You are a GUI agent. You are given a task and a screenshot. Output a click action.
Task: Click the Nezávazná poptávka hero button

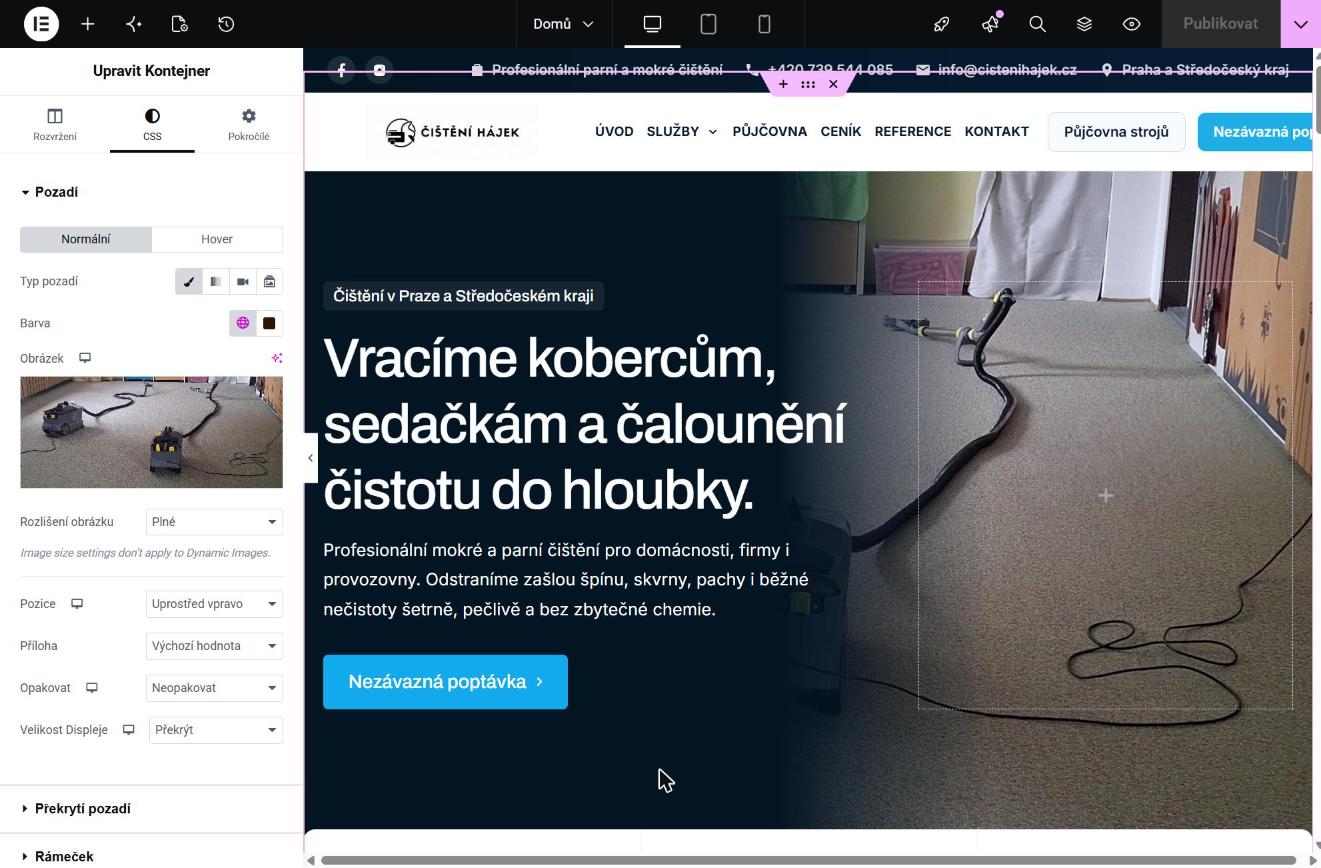(x=445, y=682)
